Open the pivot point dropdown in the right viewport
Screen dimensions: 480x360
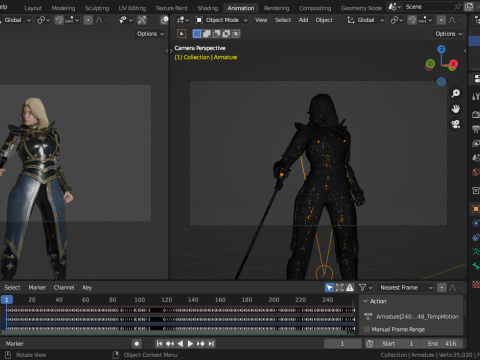(x=397, y=20)
